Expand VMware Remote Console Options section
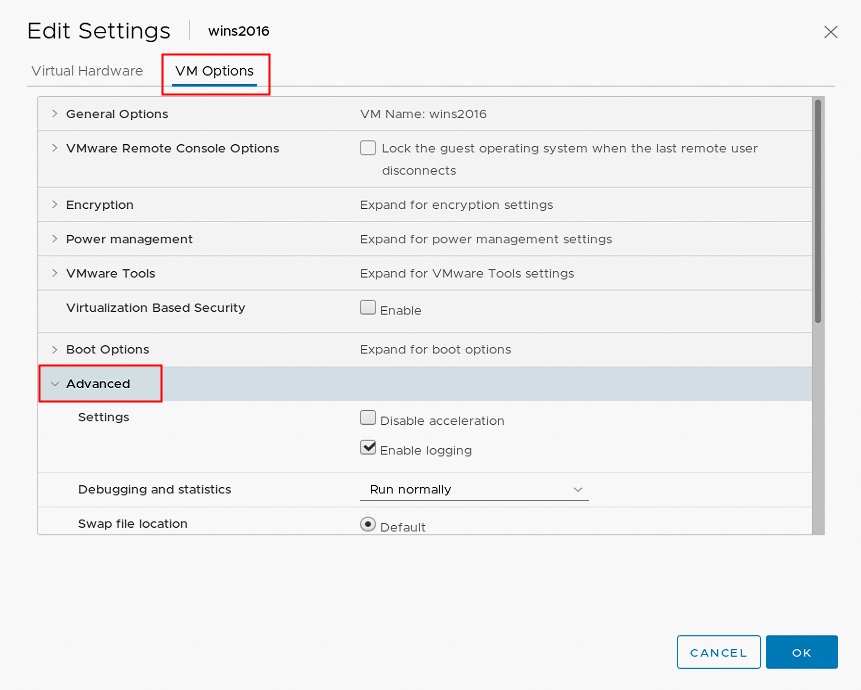 [54, 148]
